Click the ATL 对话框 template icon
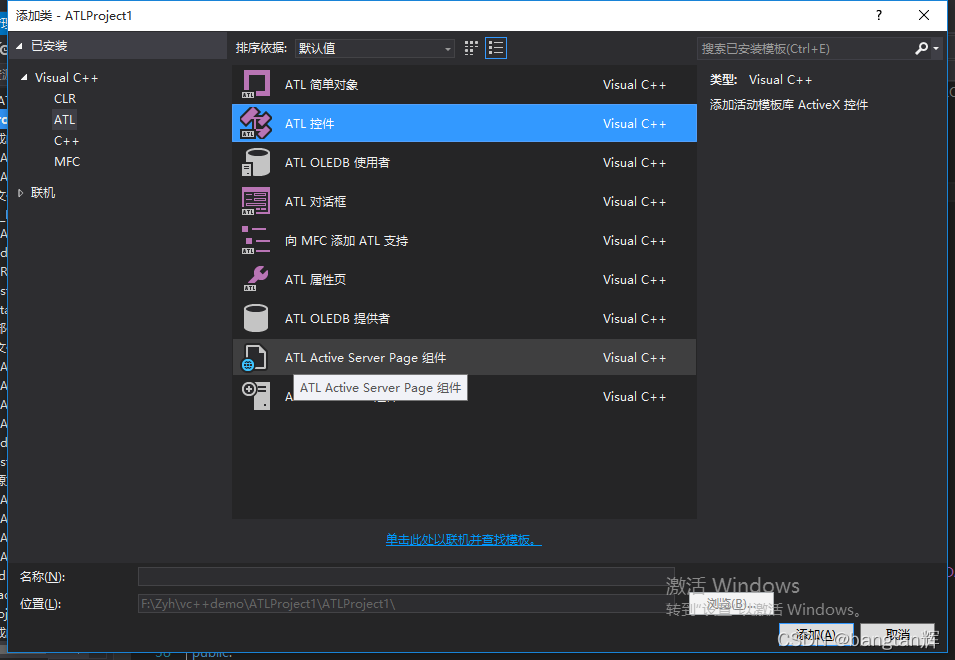 (x=254, y=201)
